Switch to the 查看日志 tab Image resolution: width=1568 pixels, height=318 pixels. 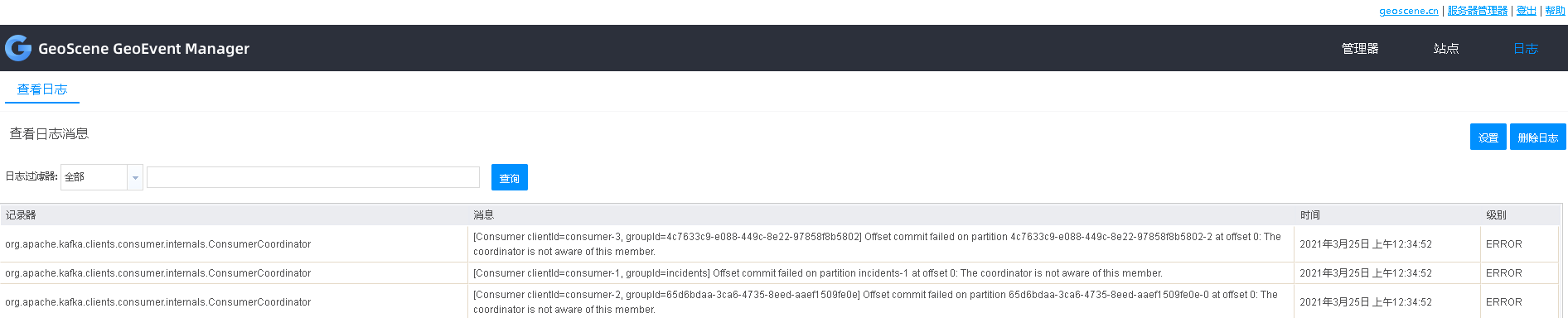click(x=42, y=89)
